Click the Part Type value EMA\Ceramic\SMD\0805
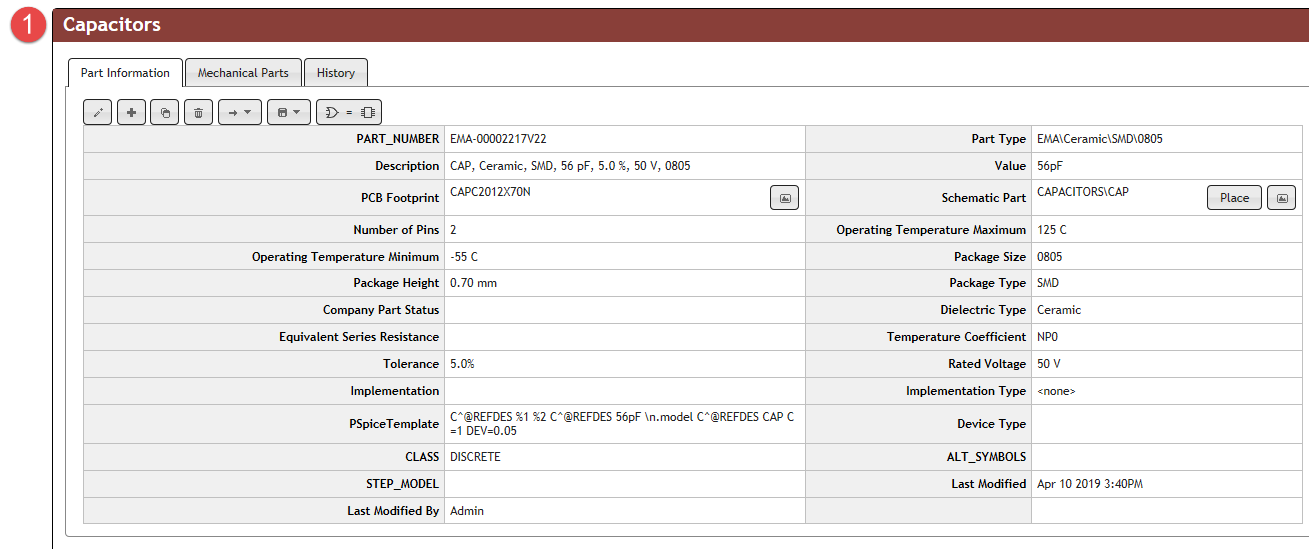Image resolution: width=1309 pixels, height=549 pixels. pyautogui.click(x=1099, y=139)
